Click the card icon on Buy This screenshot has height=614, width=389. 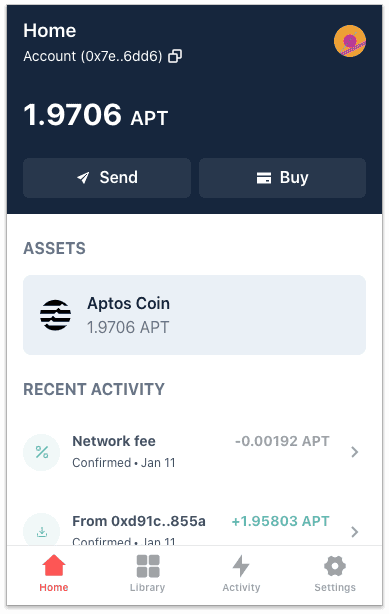click(264, 178)
